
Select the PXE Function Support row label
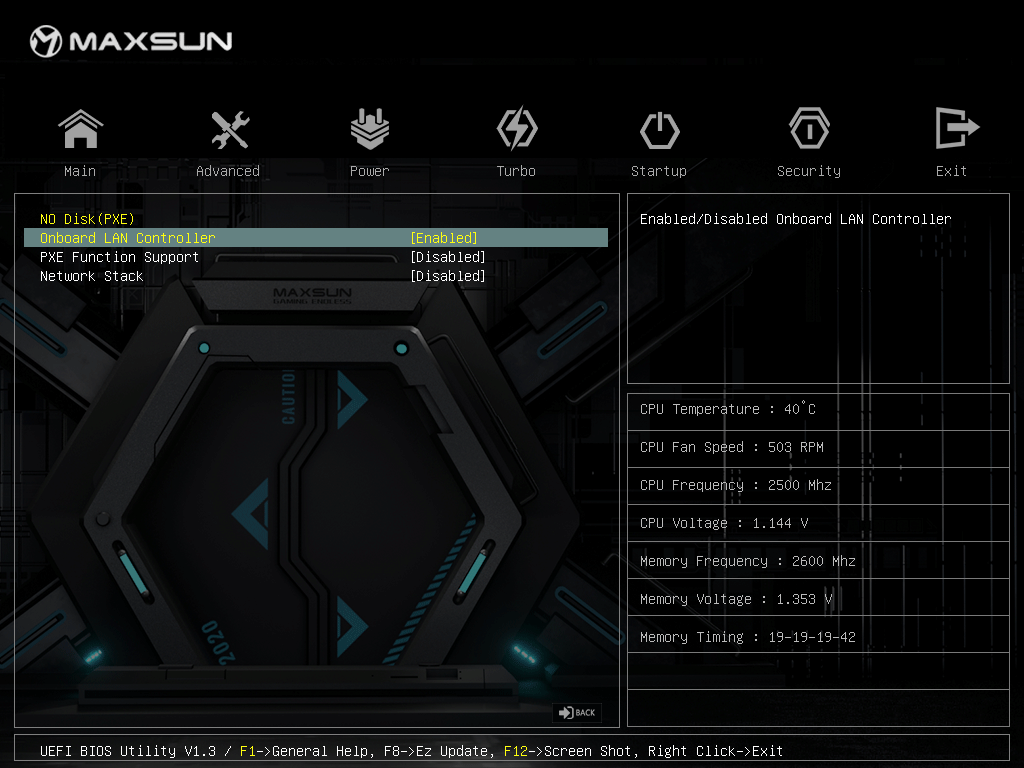pos(120,257)
